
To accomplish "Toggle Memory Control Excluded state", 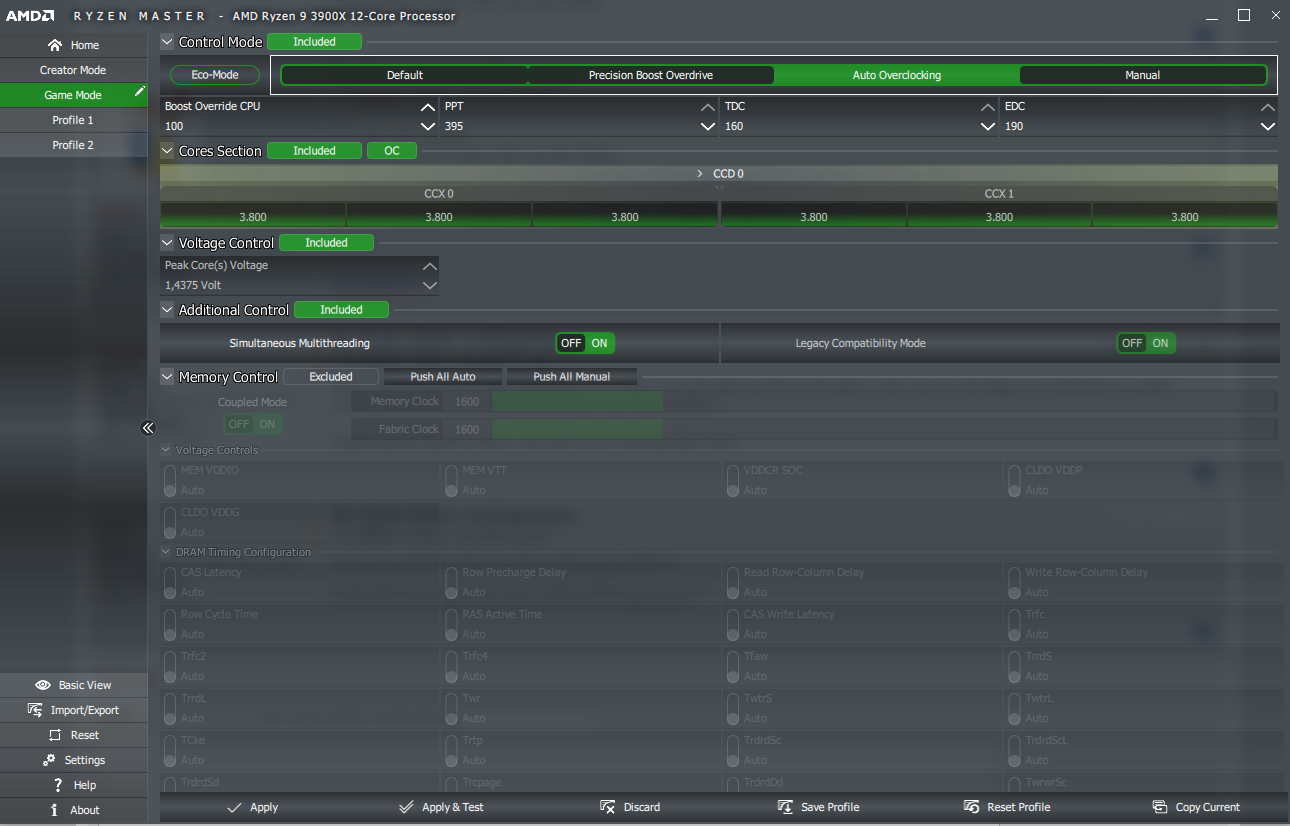I will [331, 377].
